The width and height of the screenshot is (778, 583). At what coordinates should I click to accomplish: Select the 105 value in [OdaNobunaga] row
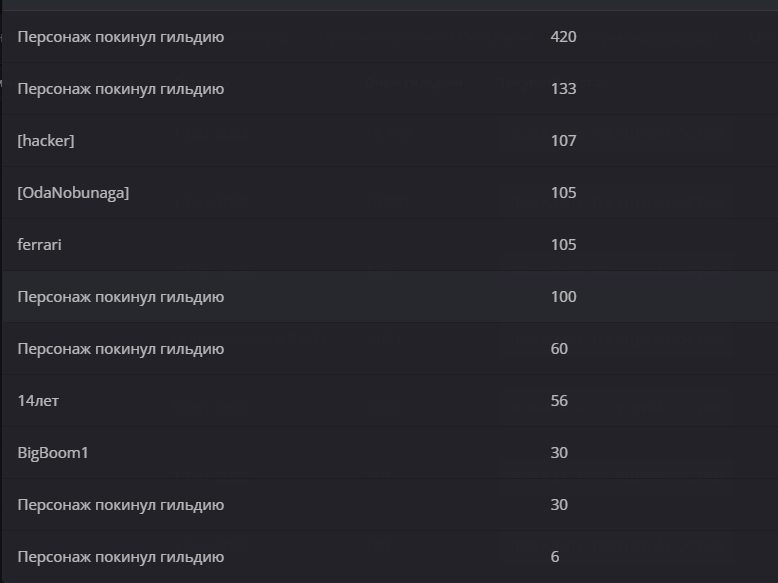[563, 193]
